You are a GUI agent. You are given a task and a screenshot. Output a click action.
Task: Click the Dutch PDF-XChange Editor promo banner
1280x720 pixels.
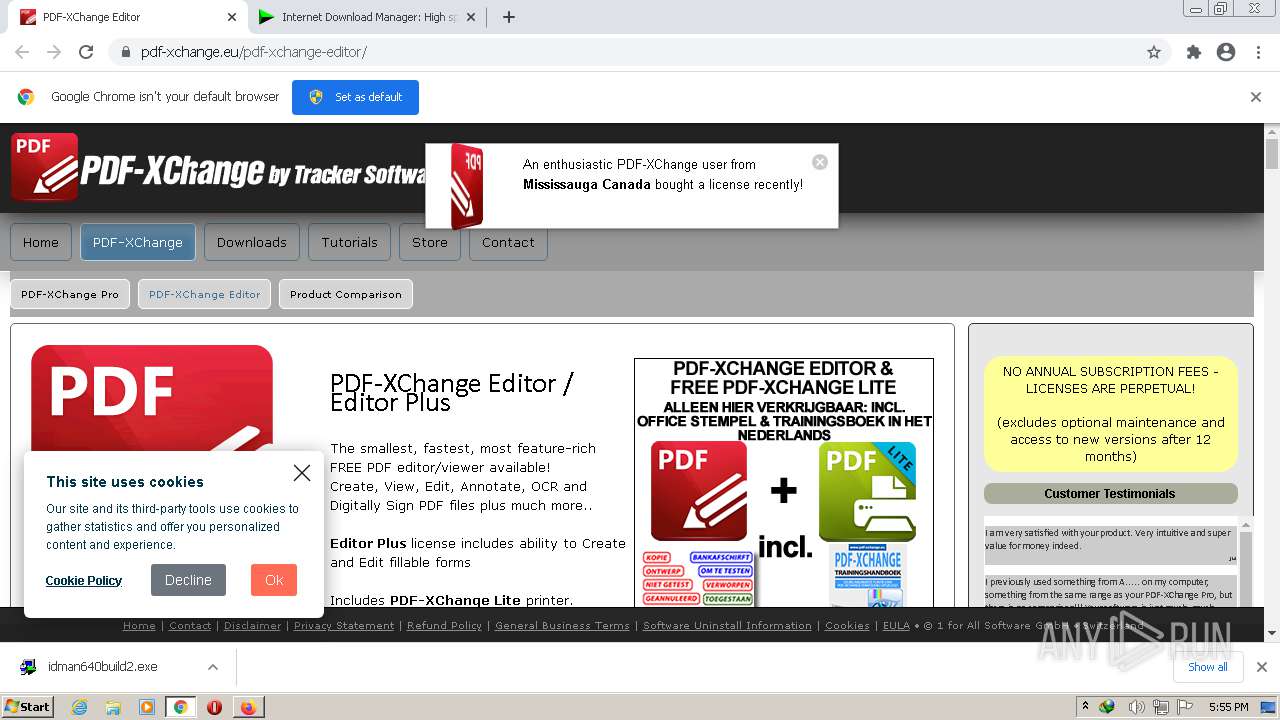click(784, 482)
